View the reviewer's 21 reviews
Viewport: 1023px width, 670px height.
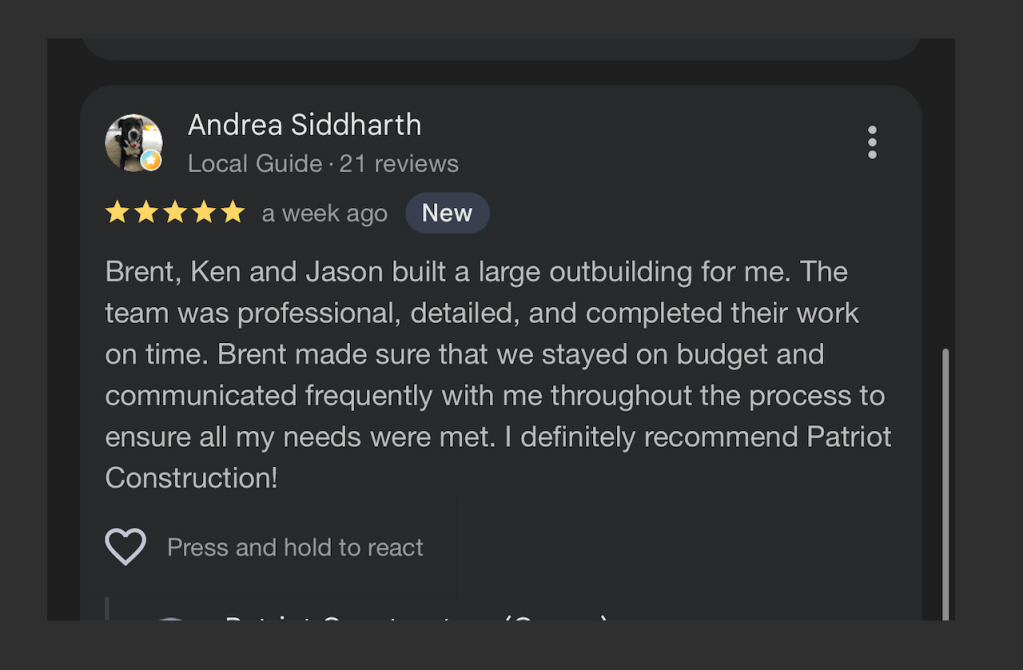click(x=398, y=164)
